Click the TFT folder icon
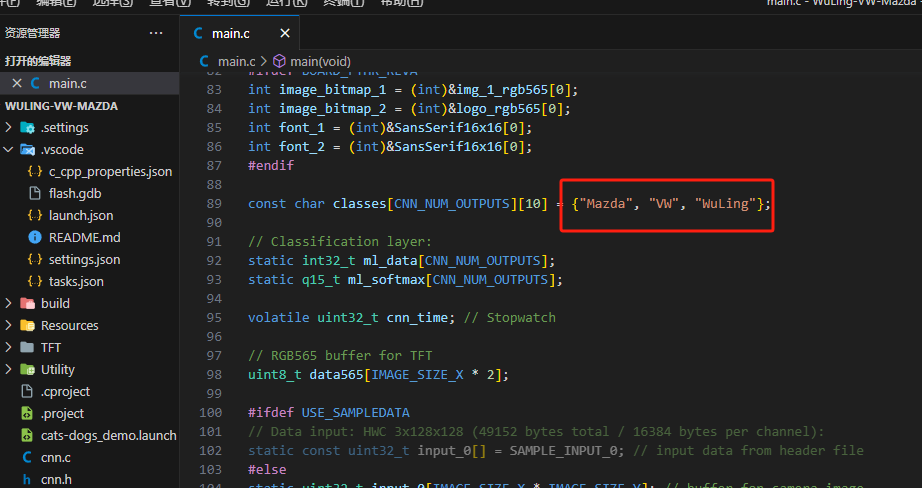The width and height of the screenshot is (922, 488). 27,347
